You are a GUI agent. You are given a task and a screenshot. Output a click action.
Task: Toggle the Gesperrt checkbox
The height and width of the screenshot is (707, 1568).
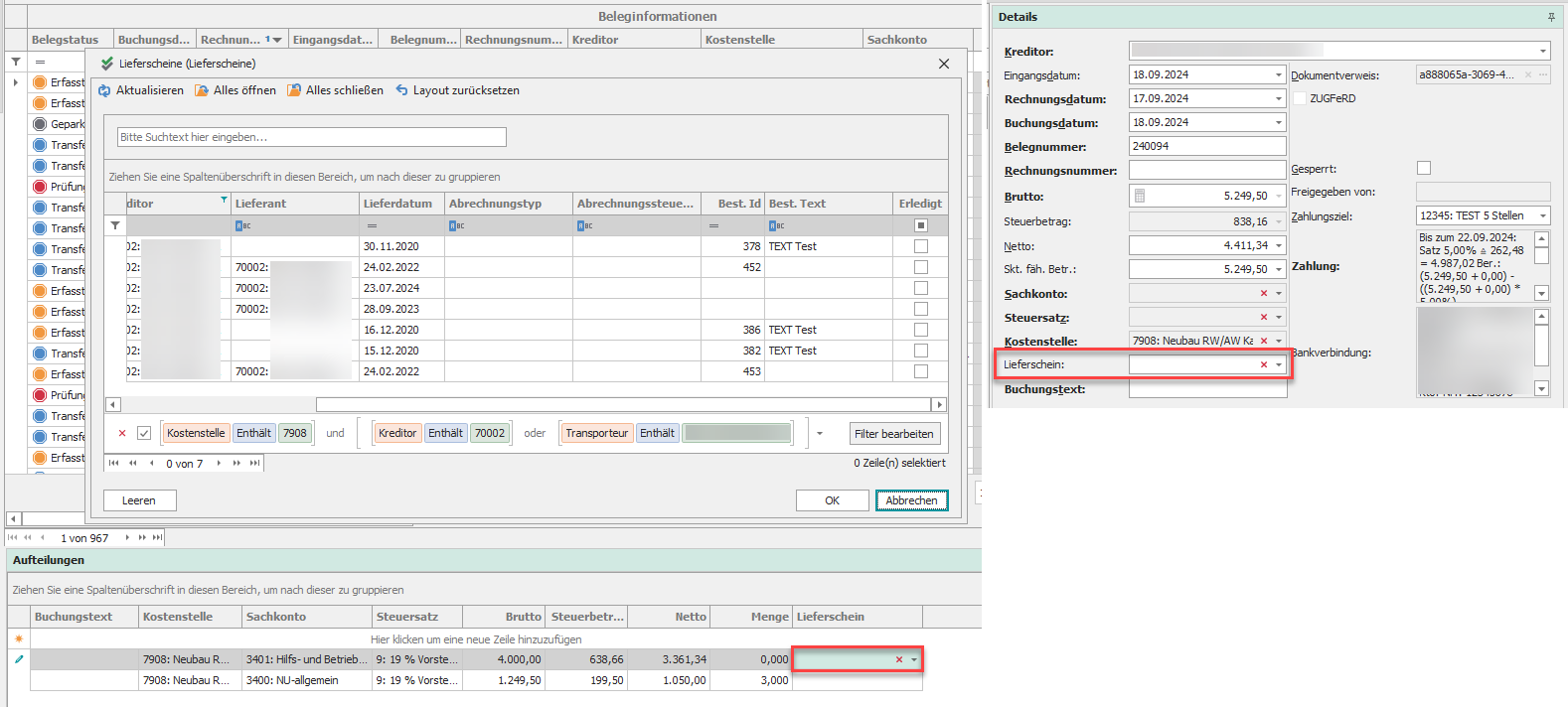click(1424, 169)
